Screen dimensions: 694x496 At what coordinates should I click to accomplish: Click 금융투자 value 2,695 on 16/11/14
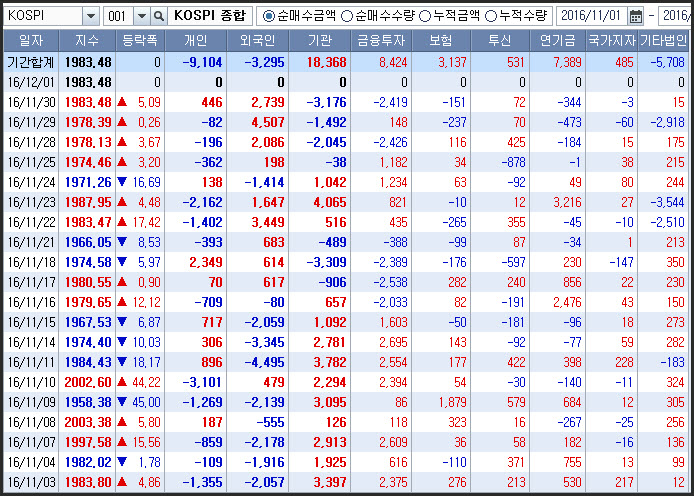[x=393, y=342]
